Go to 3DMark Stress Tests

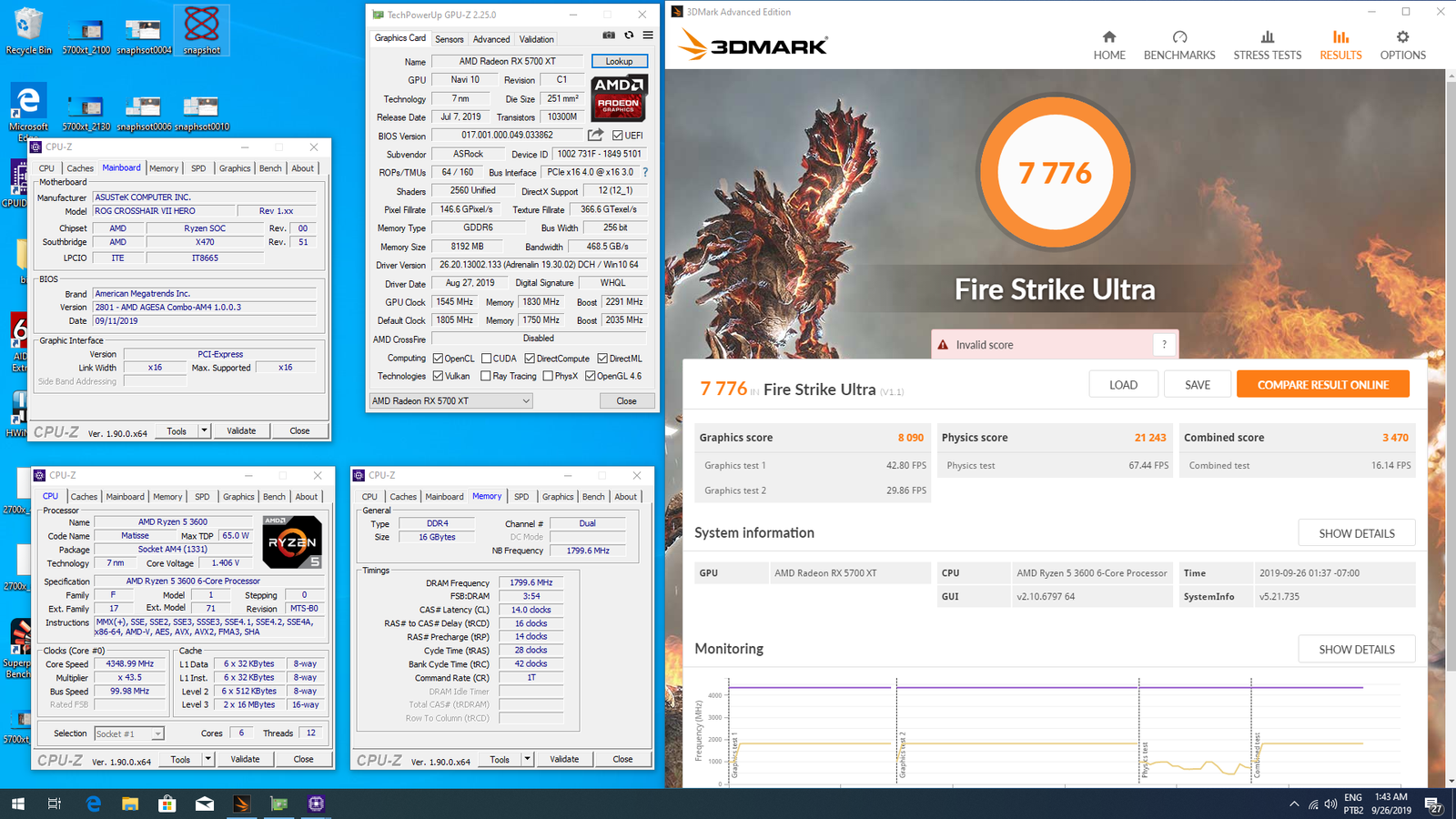click(x=1267, y=45)
